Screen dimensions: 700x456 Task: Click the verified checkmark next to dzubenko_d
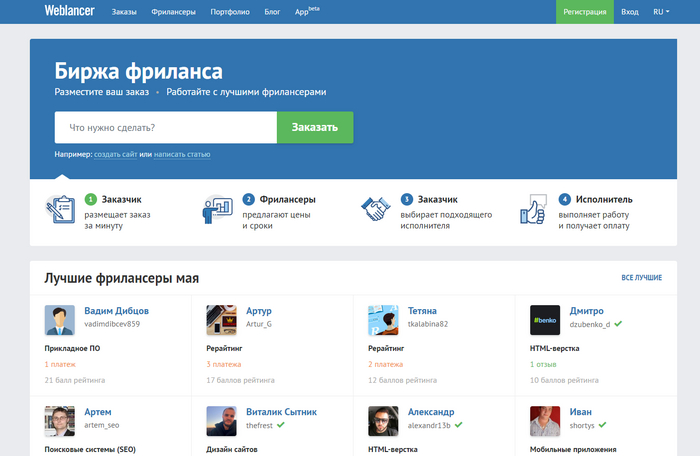pyautogui.click(x=618, y=324)
